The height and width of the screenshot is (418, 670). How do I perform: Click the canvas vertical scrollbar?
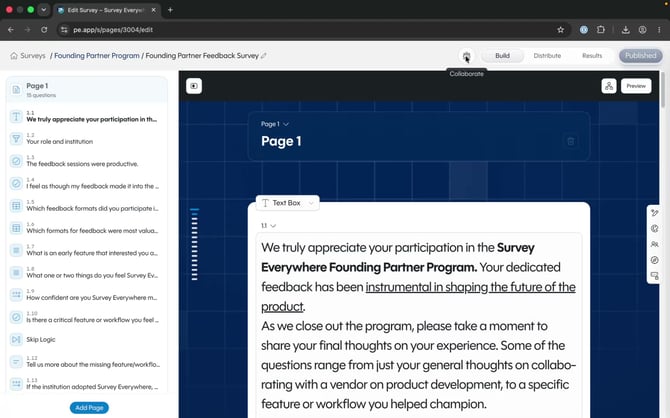pos(663,90)
